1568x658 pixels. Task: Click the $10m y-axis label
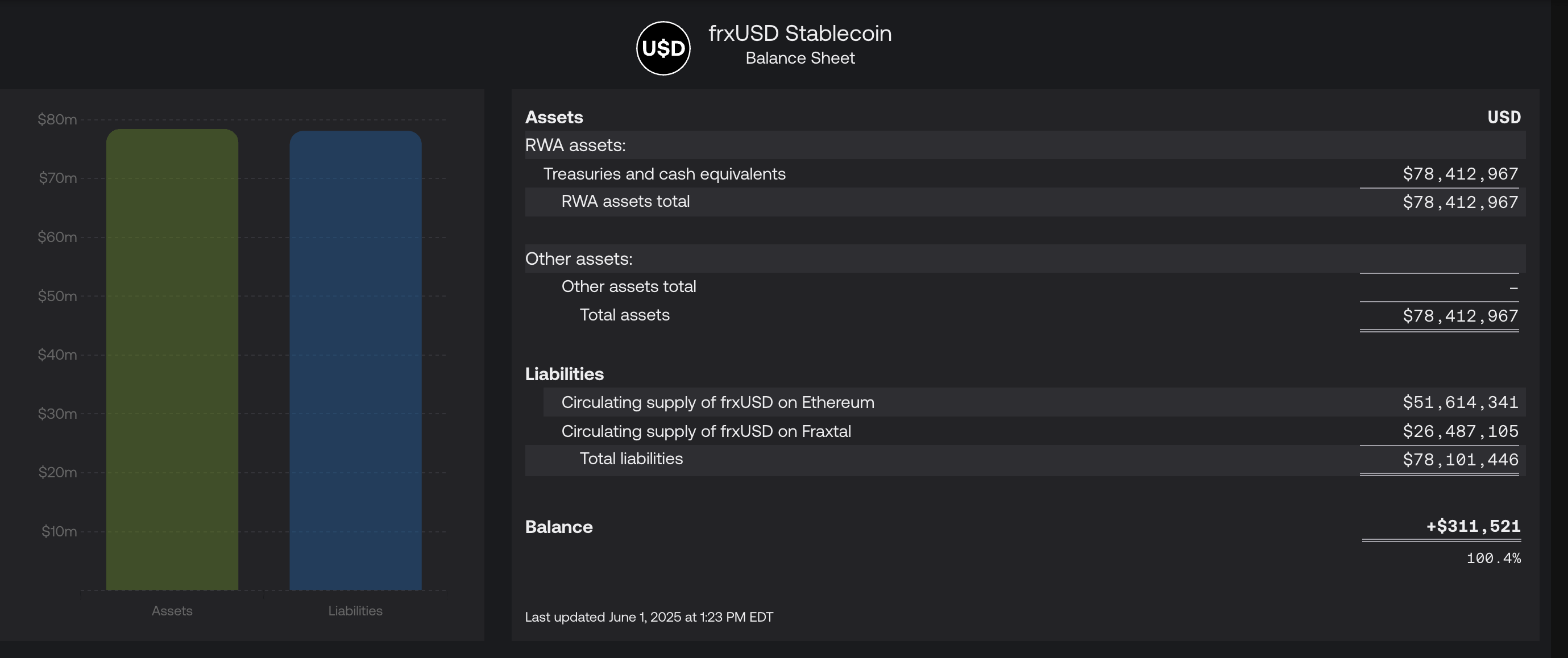pos(59,531)
